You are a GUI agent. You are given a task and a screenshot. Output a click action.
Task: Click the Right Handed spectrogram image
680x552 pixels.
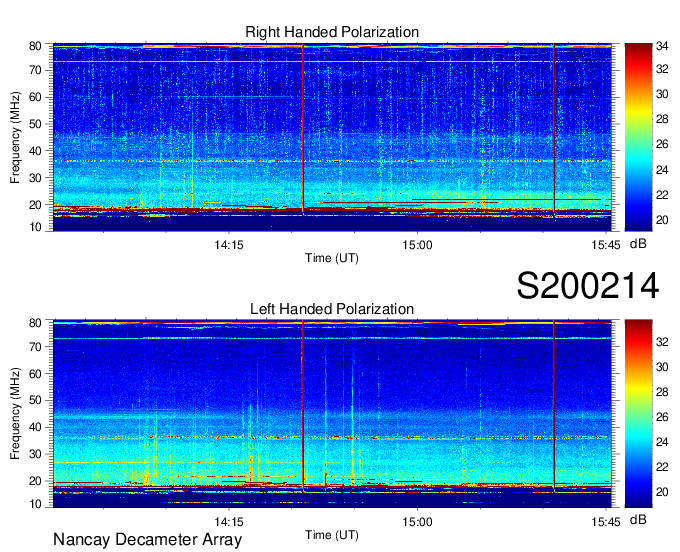(332, 137)
